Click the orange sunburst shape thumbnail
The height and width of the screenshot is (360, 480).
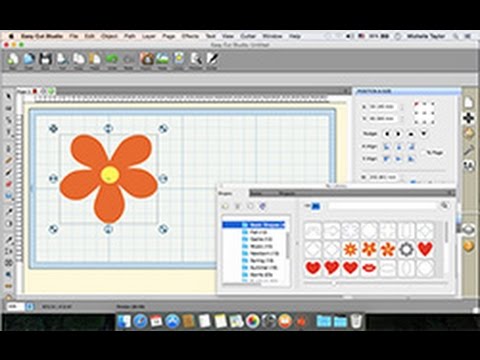click(x=350, y=249)
